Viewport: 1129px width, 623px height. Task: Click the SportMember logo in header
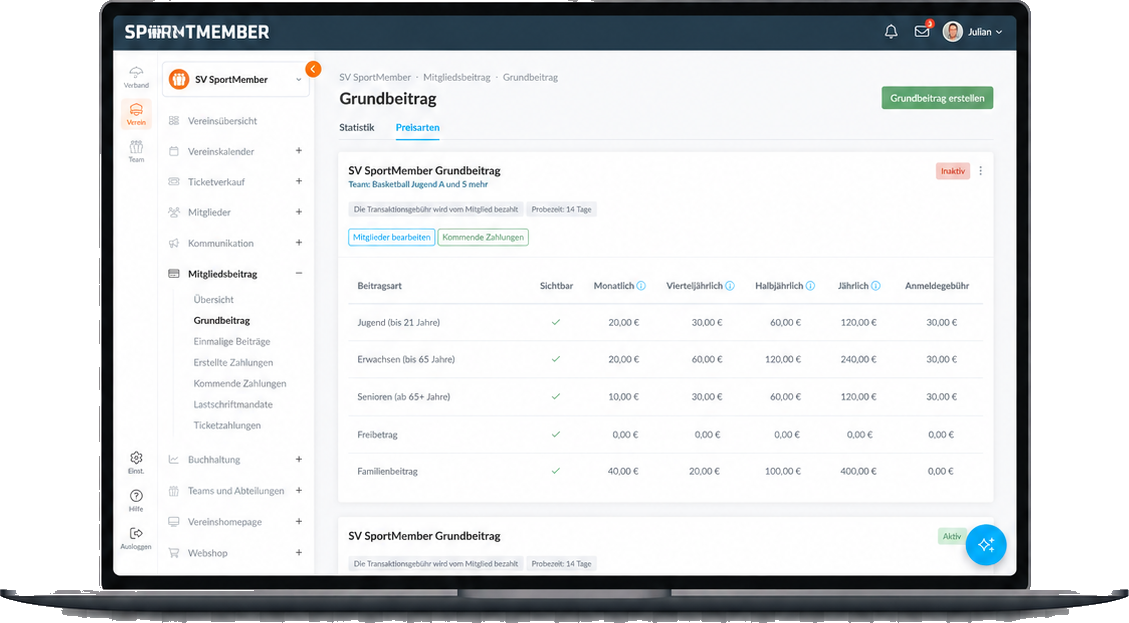pyautogui.click(x=197, y=32)
